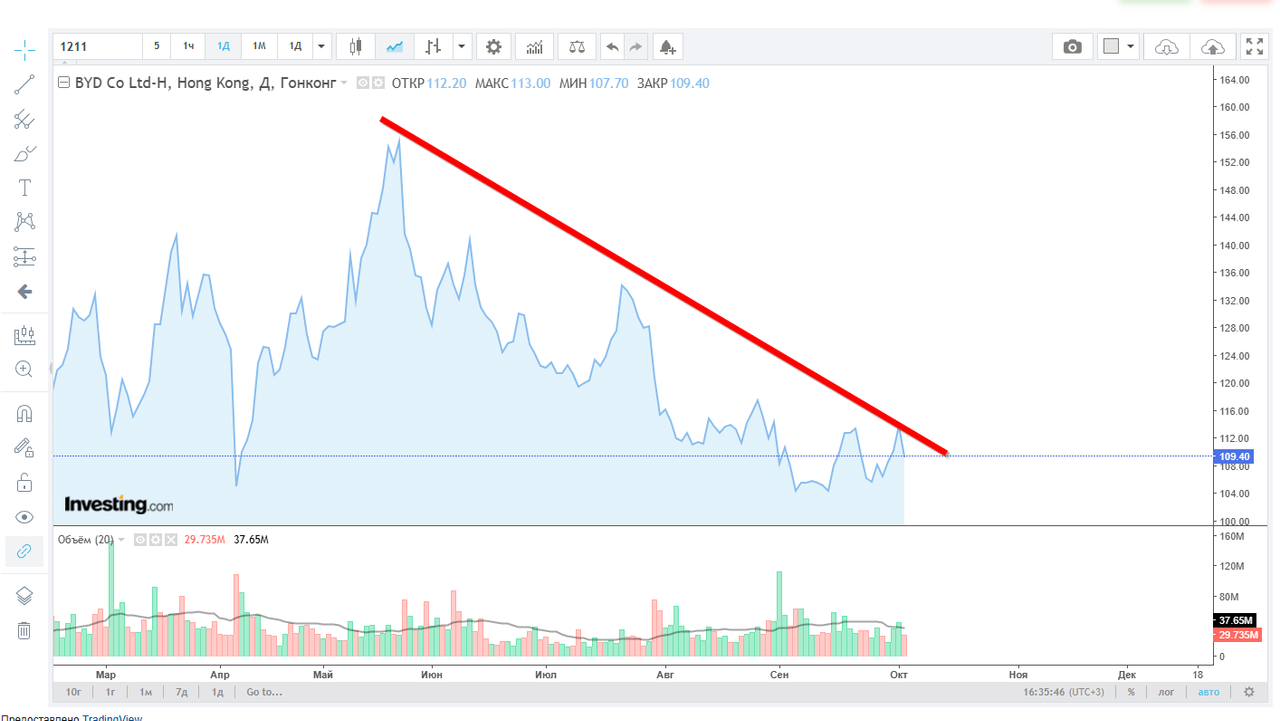1280x721 pixels.
Task: Take a chart snapshot with camera
Action: 1072,46
